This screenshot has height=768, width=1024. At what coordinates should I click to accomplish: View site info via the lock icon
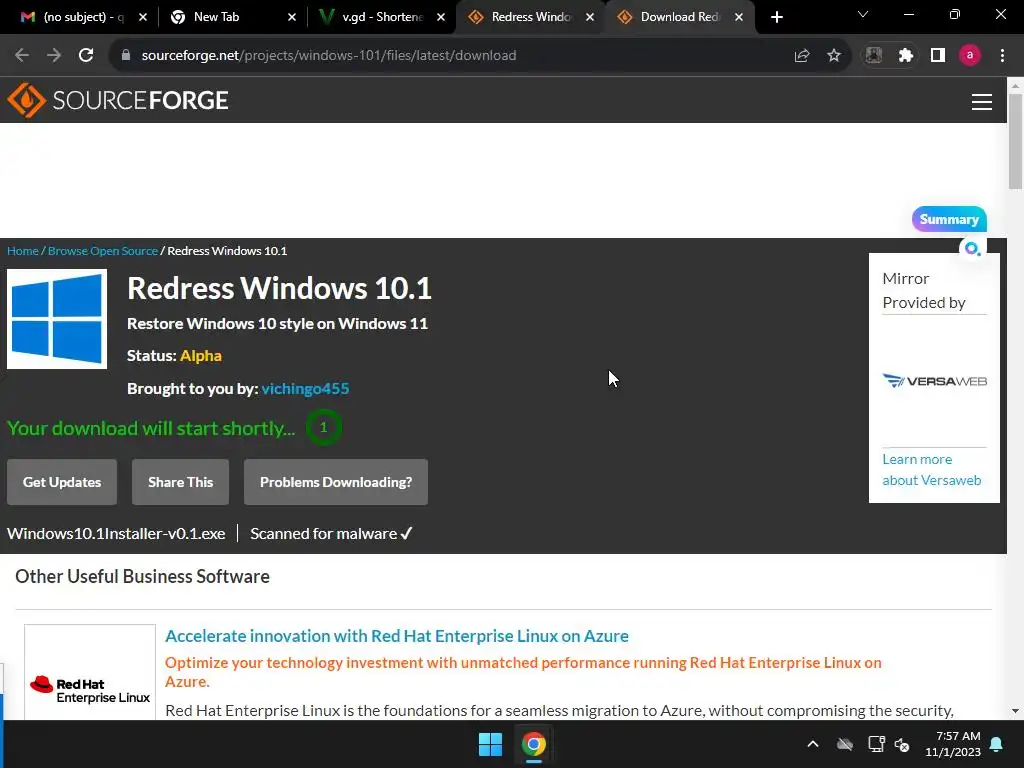(125, 56)
